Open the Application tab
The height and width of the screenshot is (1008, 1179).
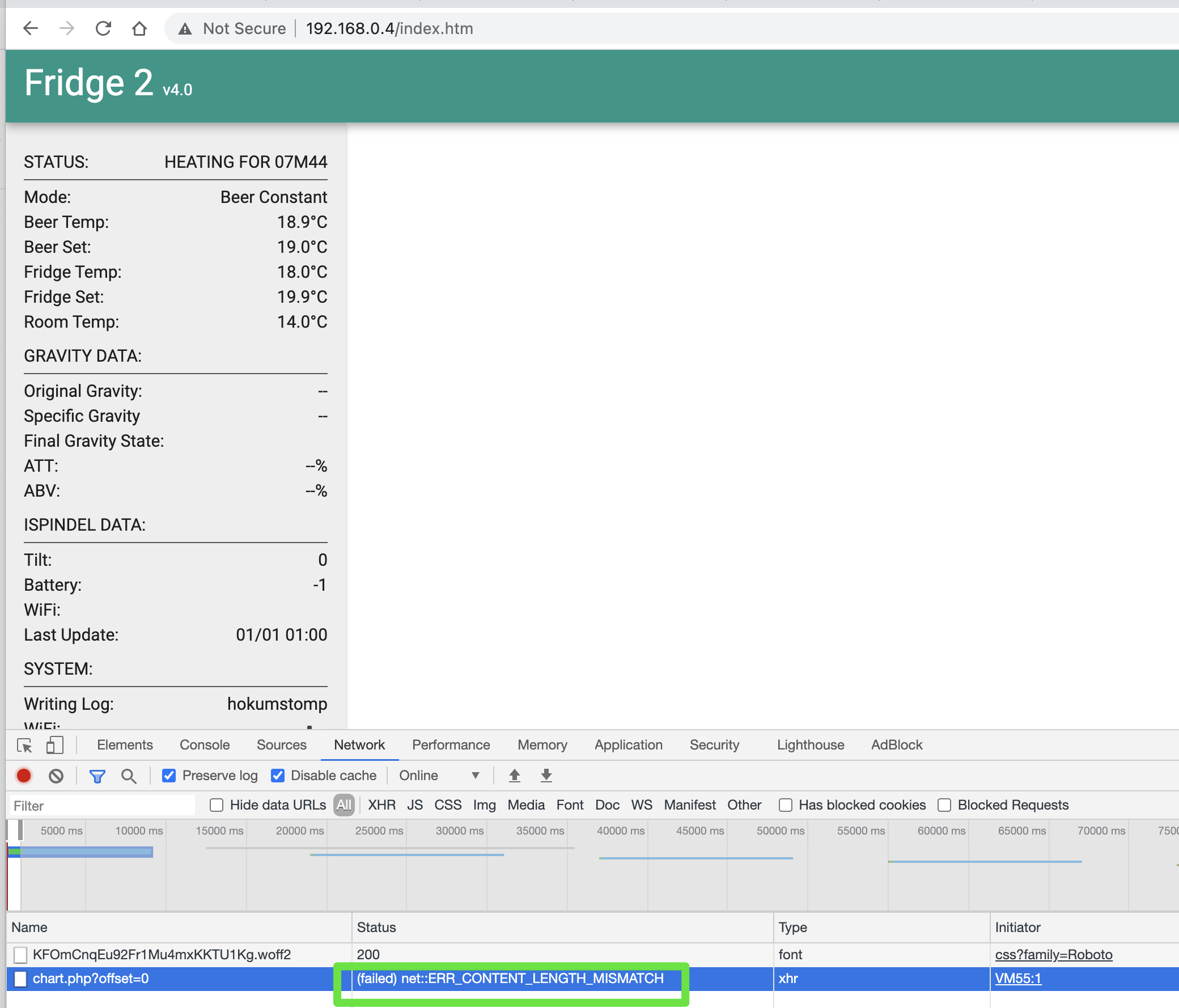click(628, 745)
